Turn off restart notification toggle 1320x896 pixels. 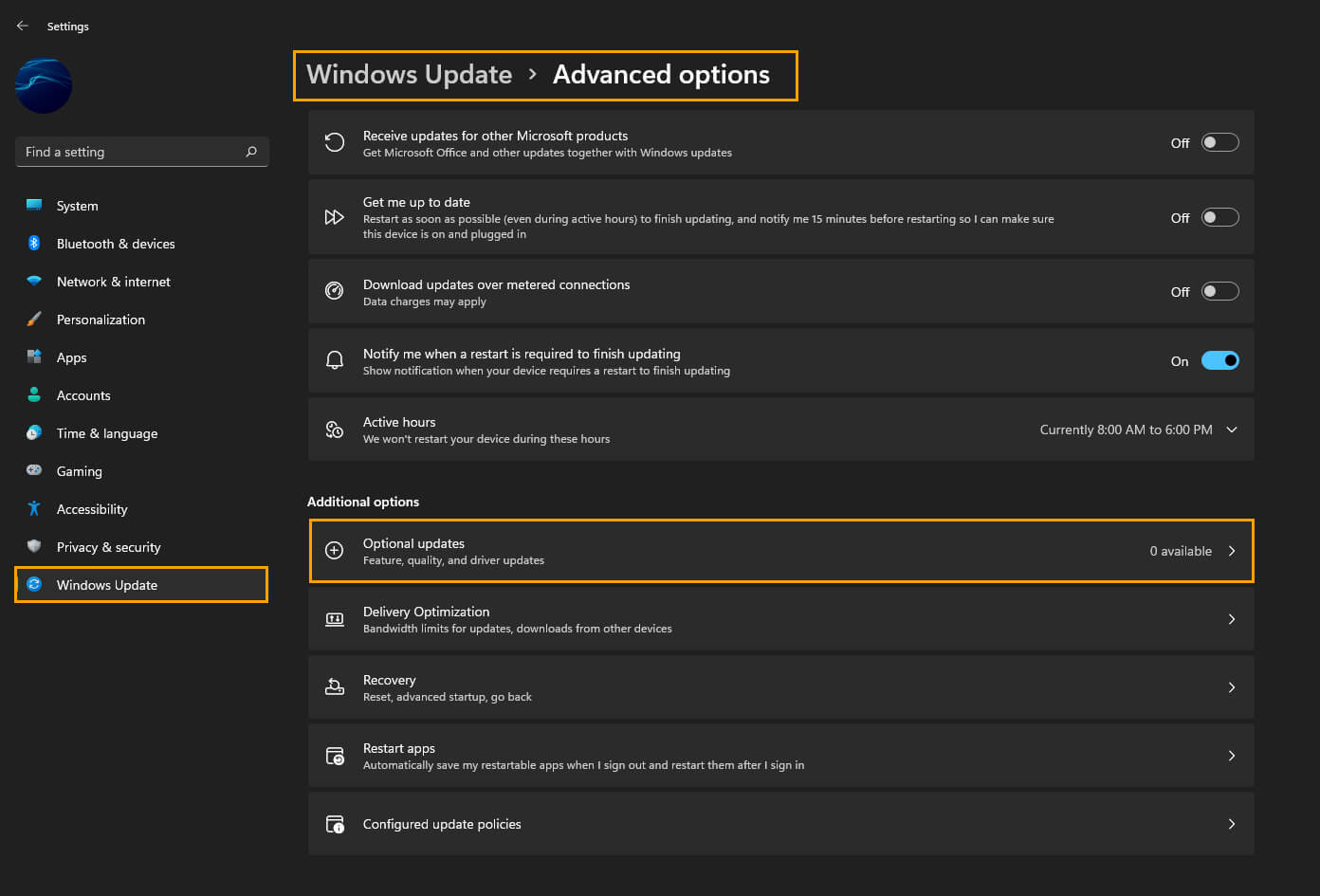tap(1219, 360)
